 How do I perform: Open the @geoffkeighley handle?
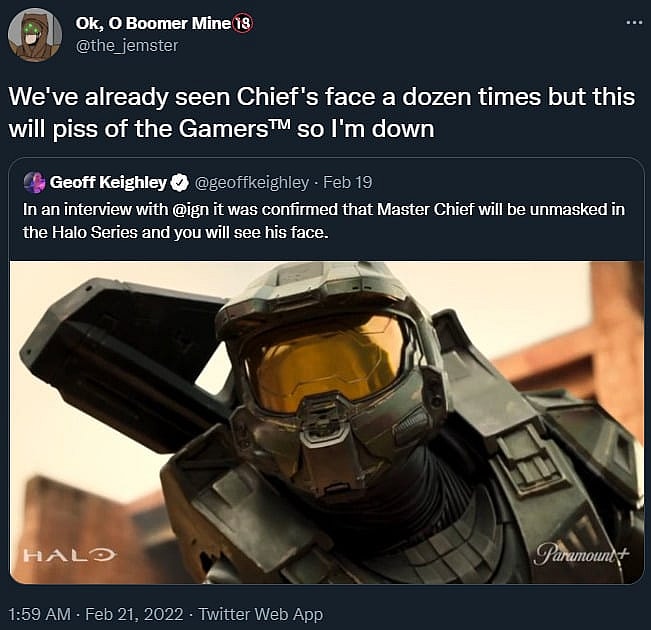pos(251,183)
